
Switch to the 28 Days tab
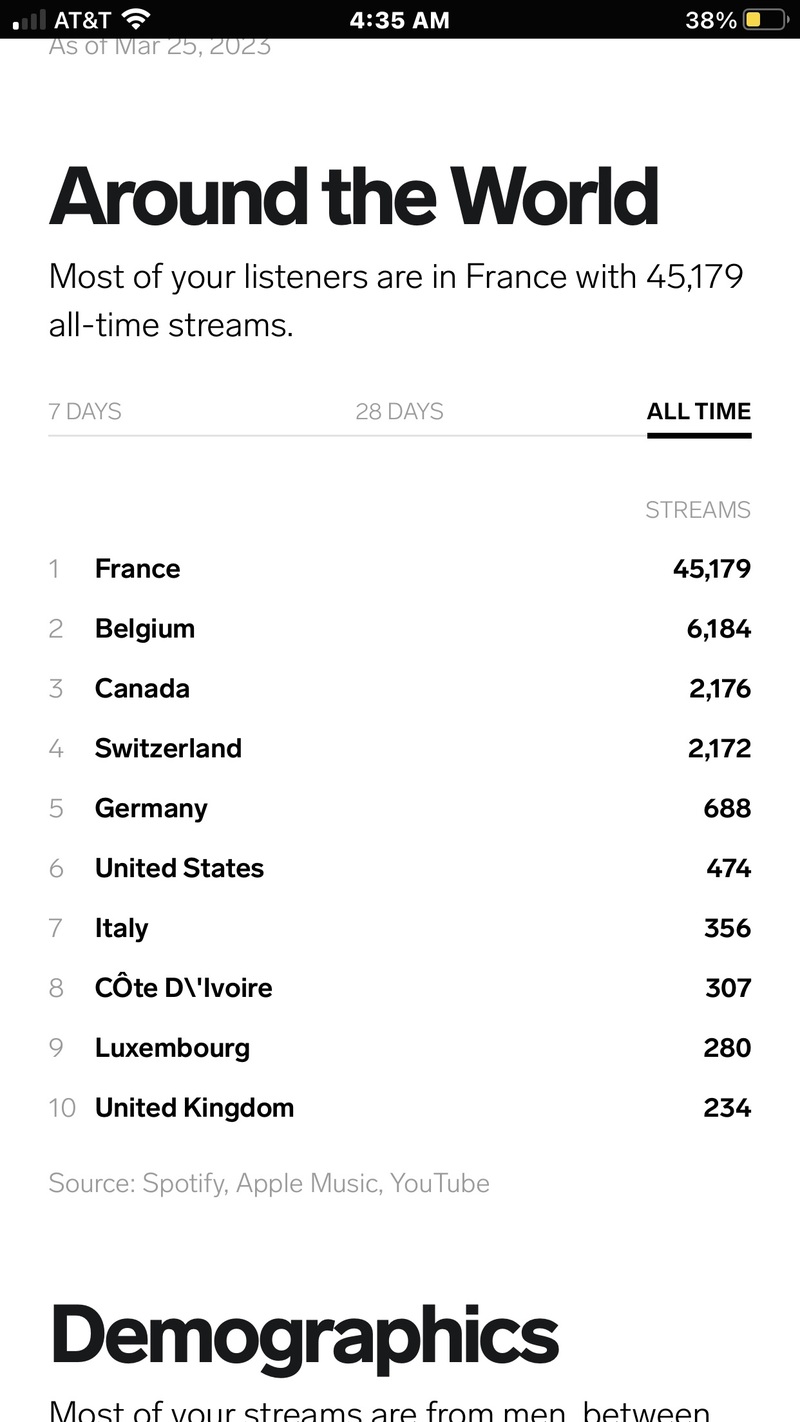pos(399,411)
